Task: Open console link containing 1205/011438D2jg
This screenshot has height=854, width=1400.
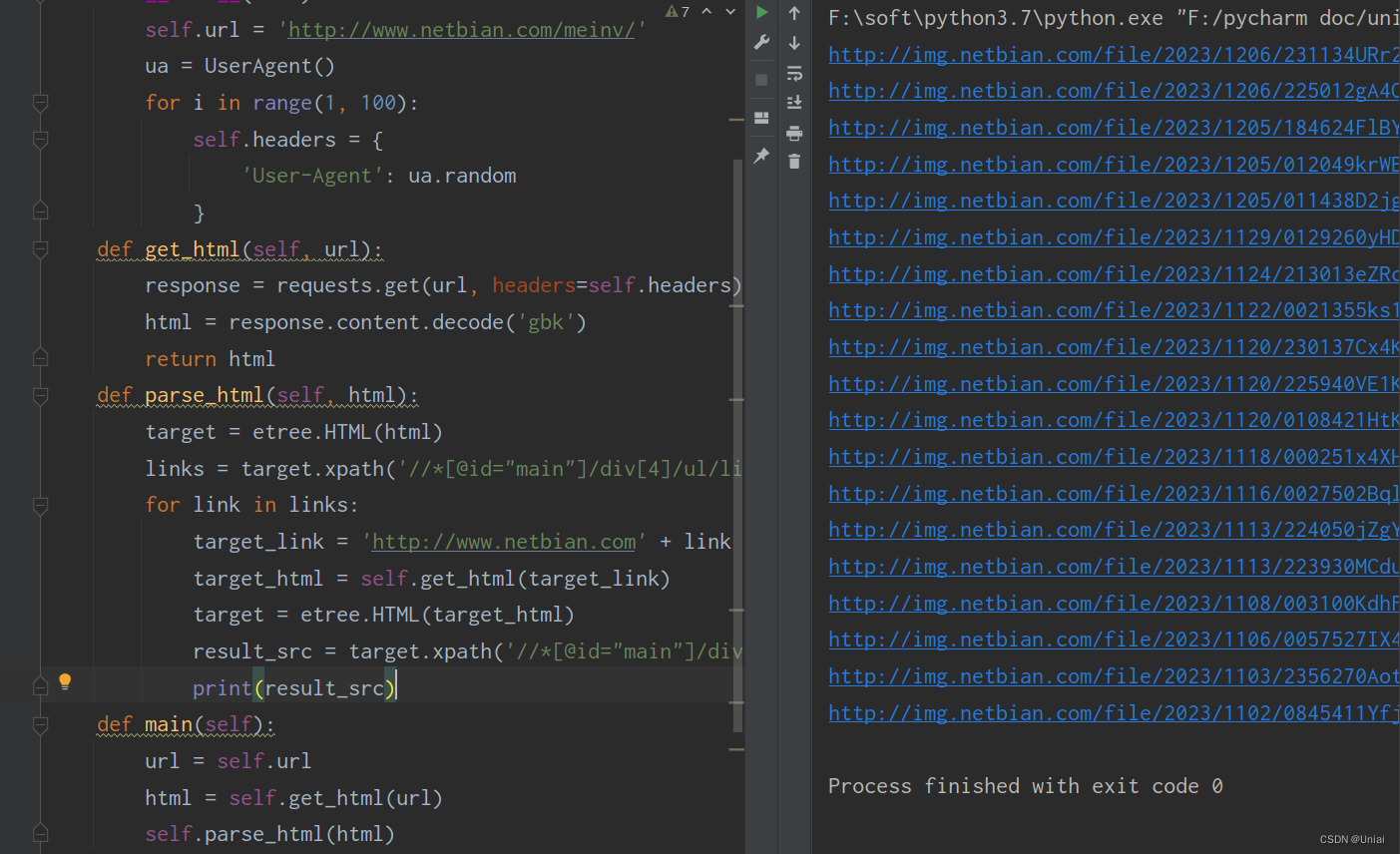Action: pyautogui.click(x=1114, y=201)
